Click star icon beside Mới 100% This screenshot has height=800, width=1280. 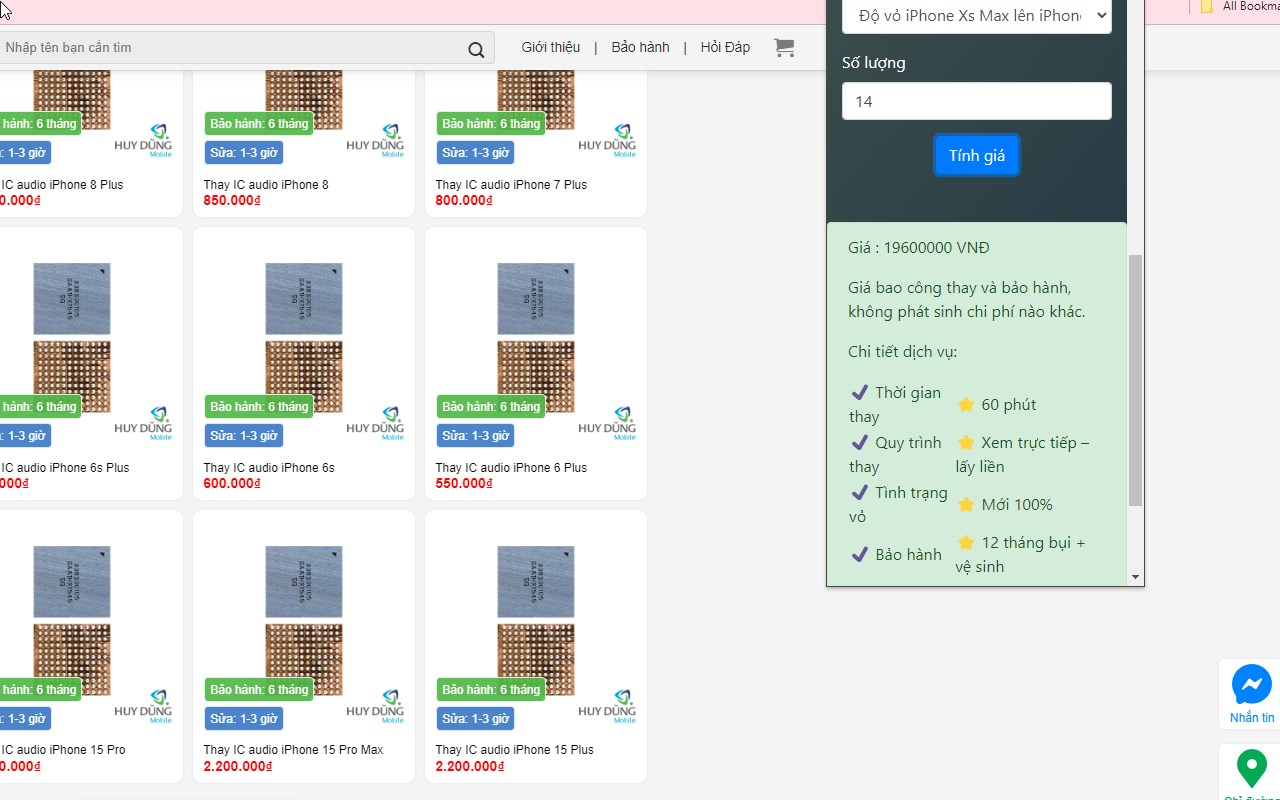(966, 504)
